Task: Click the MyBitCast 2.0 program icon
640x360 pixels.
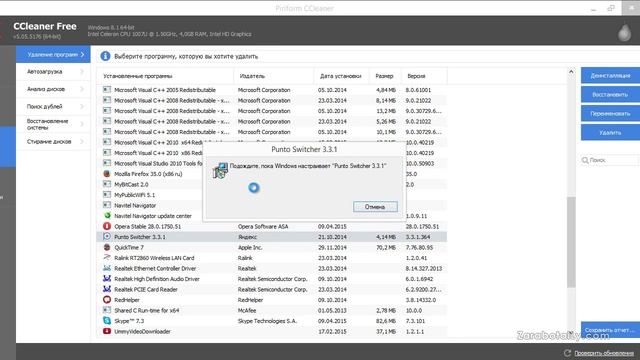Action: click(x=107, y=184)
